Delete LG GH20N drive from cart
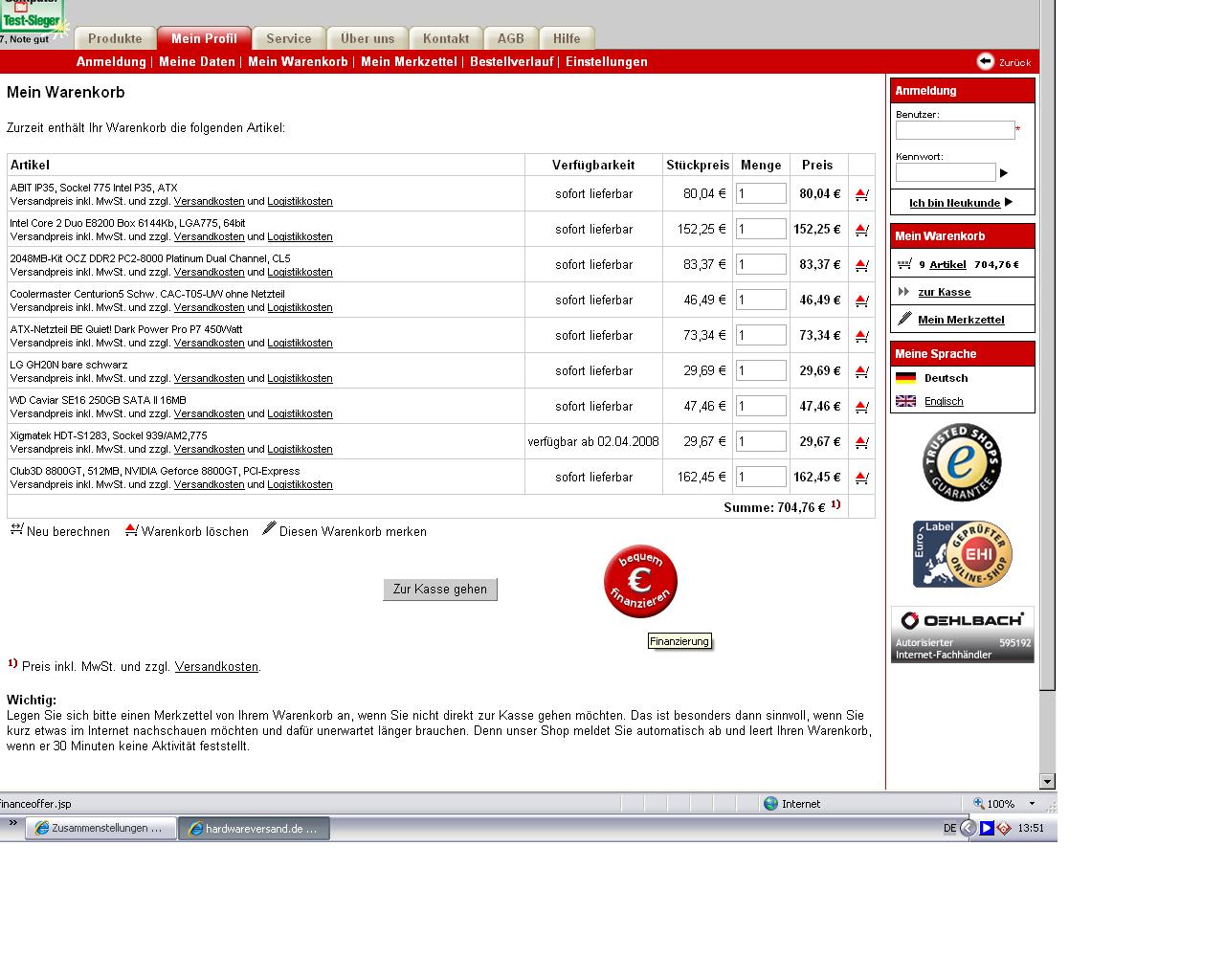The image size is (1225, 980). [x=861, y=371]
